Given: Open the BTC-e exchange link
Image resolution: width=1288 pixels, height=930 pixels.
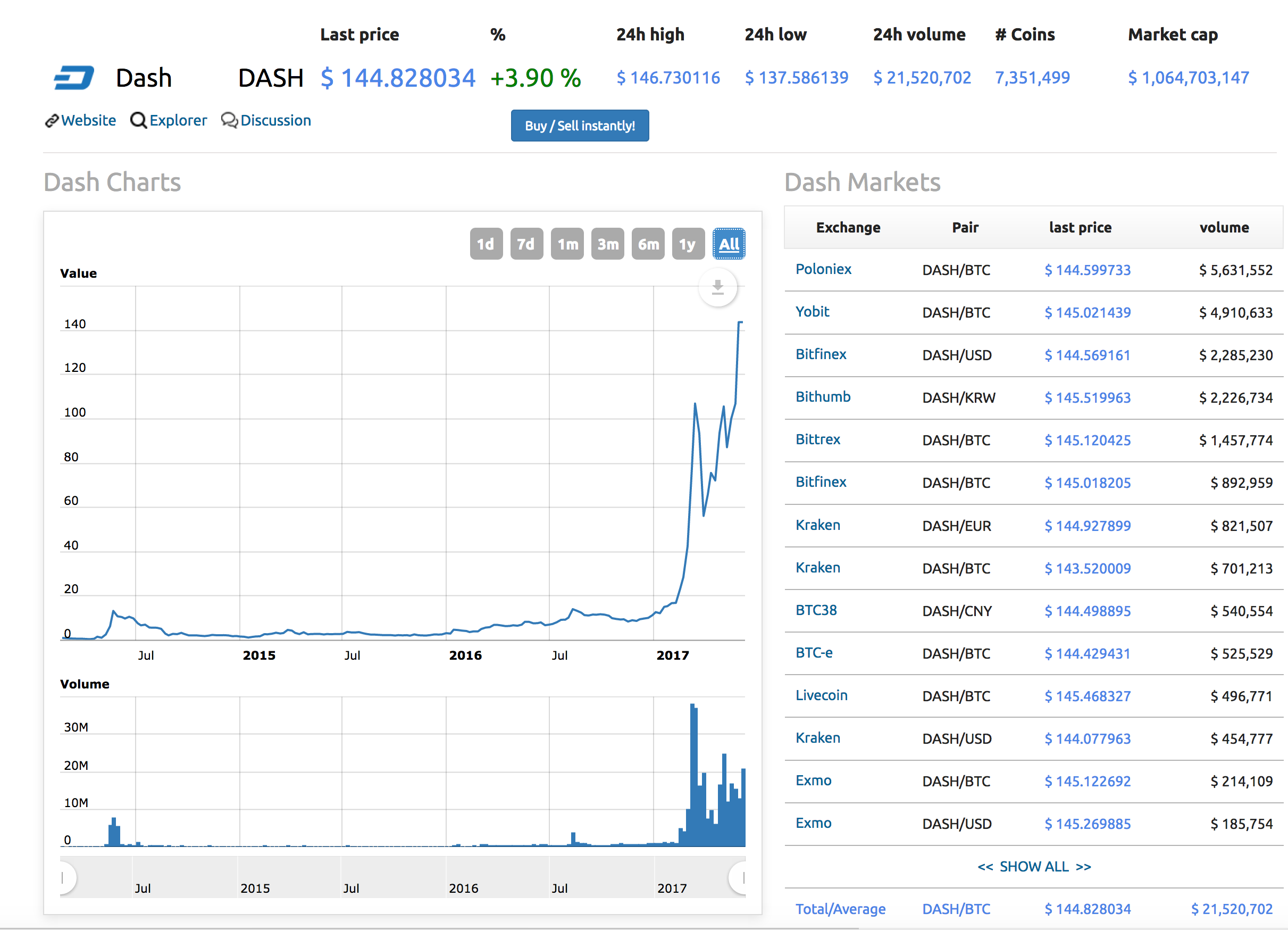Looking at the screenshot, I should click(814, 653).
